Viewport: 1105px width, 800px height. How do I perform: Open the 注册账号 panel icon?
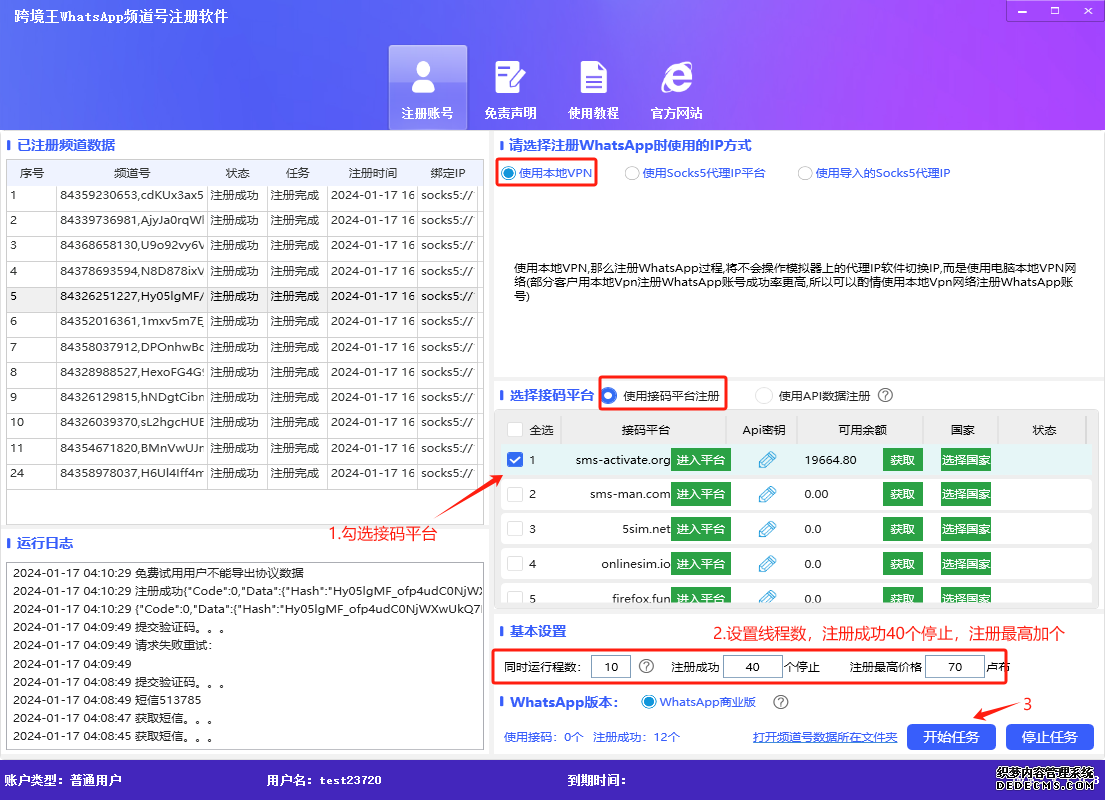[x=428, y=85]
